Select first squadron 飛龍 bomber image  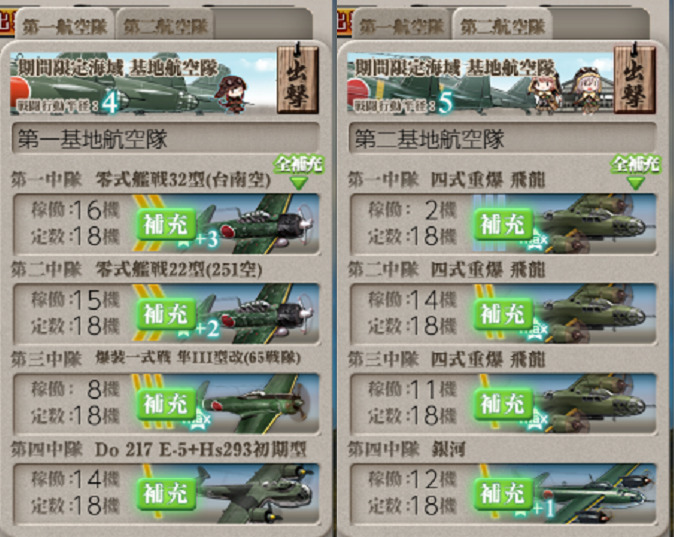pos(595,224)
